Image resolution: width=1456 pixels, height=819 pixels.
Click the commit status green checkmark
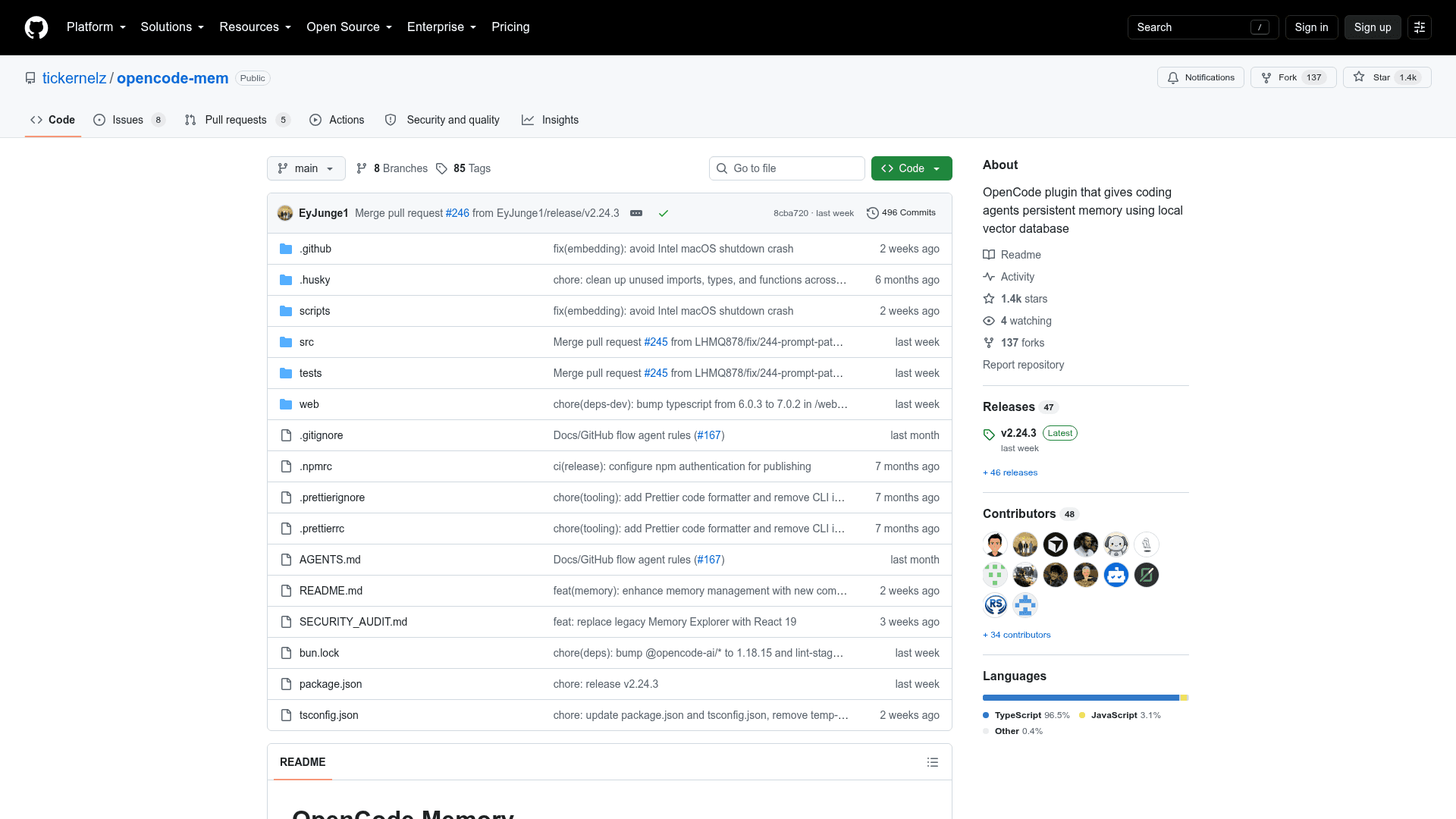[x=664, y=213]
